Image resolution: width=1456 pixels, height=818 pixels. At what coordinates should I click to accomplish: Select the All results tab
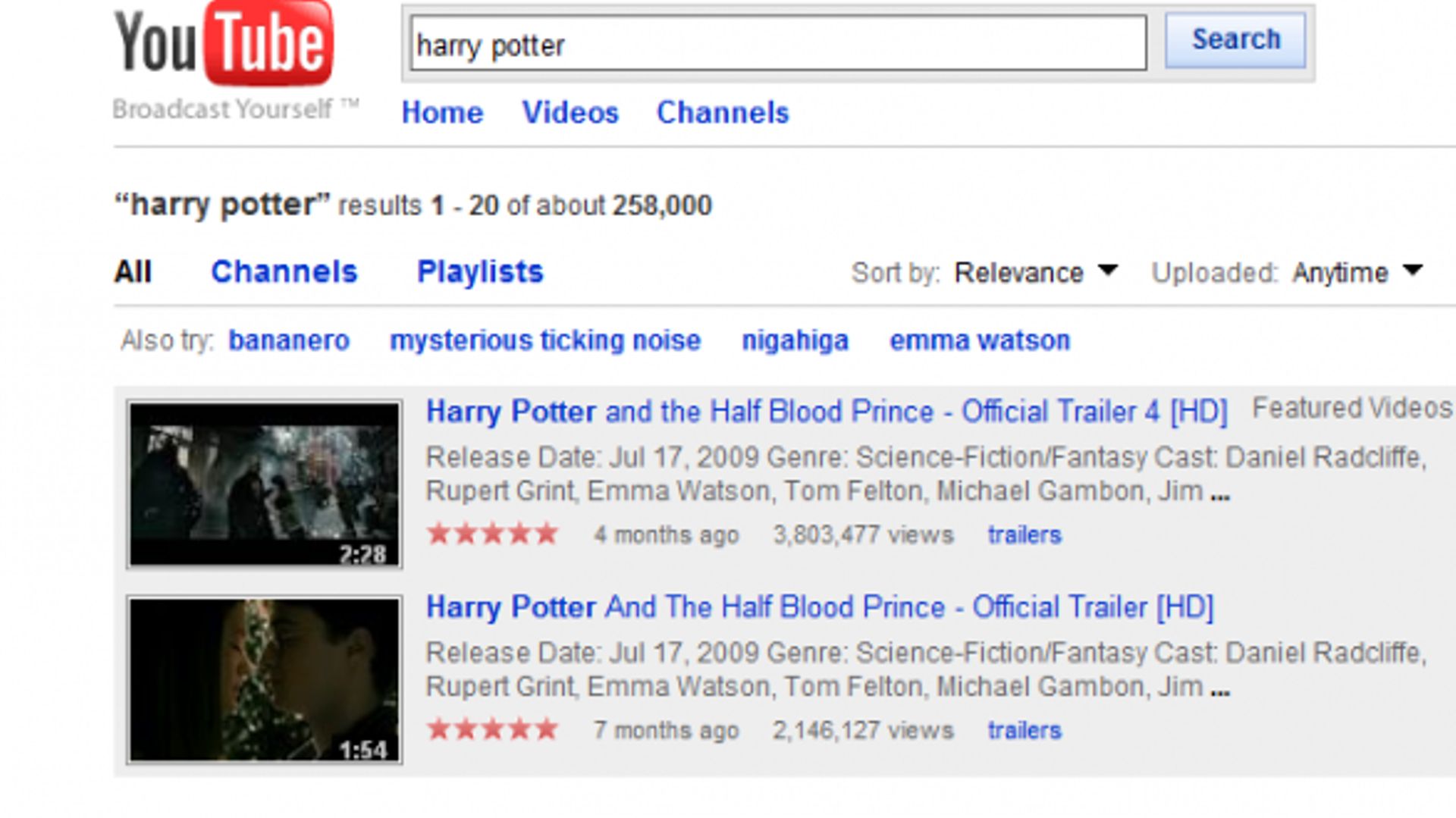pyautogui.click(x=133, y=272)
